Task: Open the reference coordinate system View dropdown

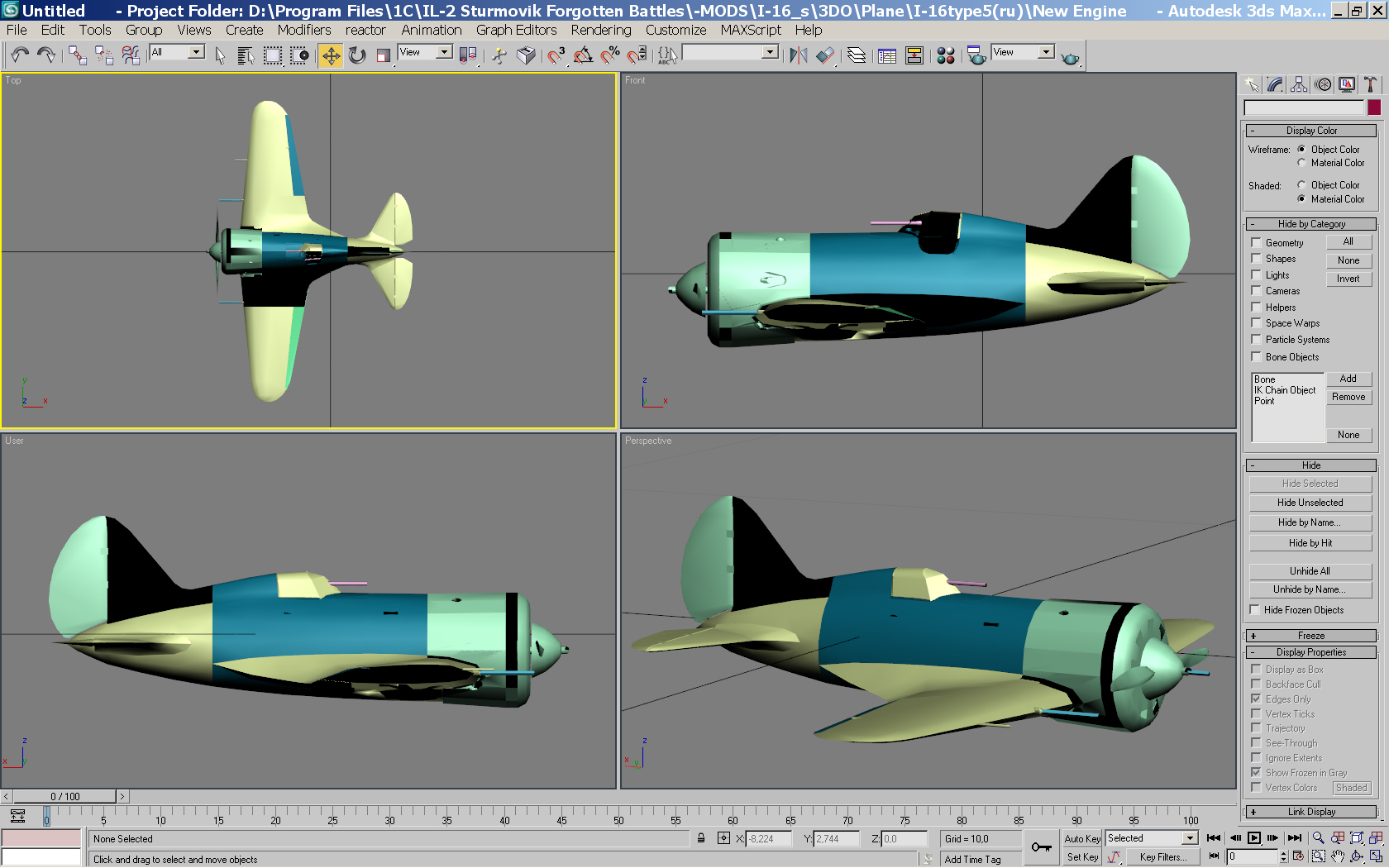Action: coord(425,52)
